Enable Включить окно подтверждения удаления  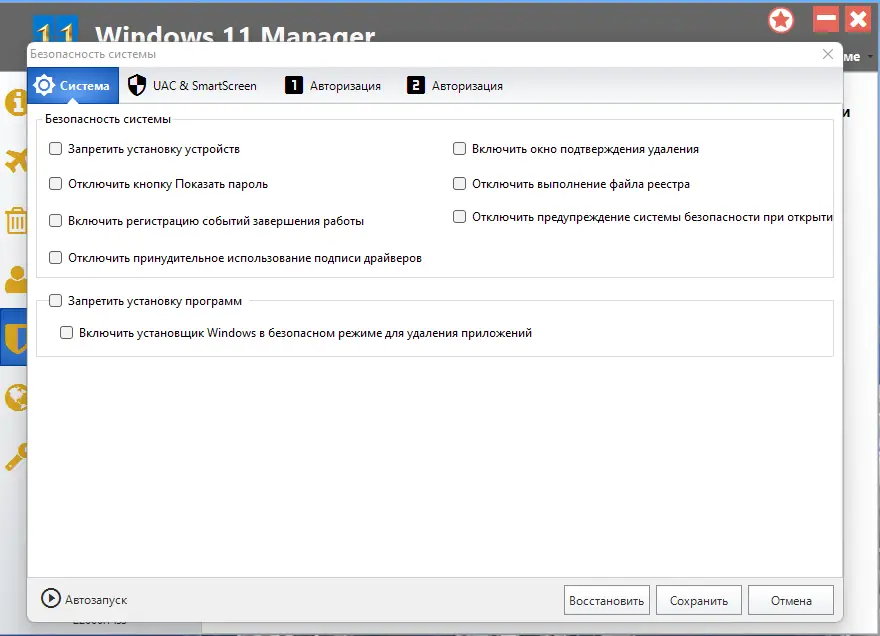point(460,149)
